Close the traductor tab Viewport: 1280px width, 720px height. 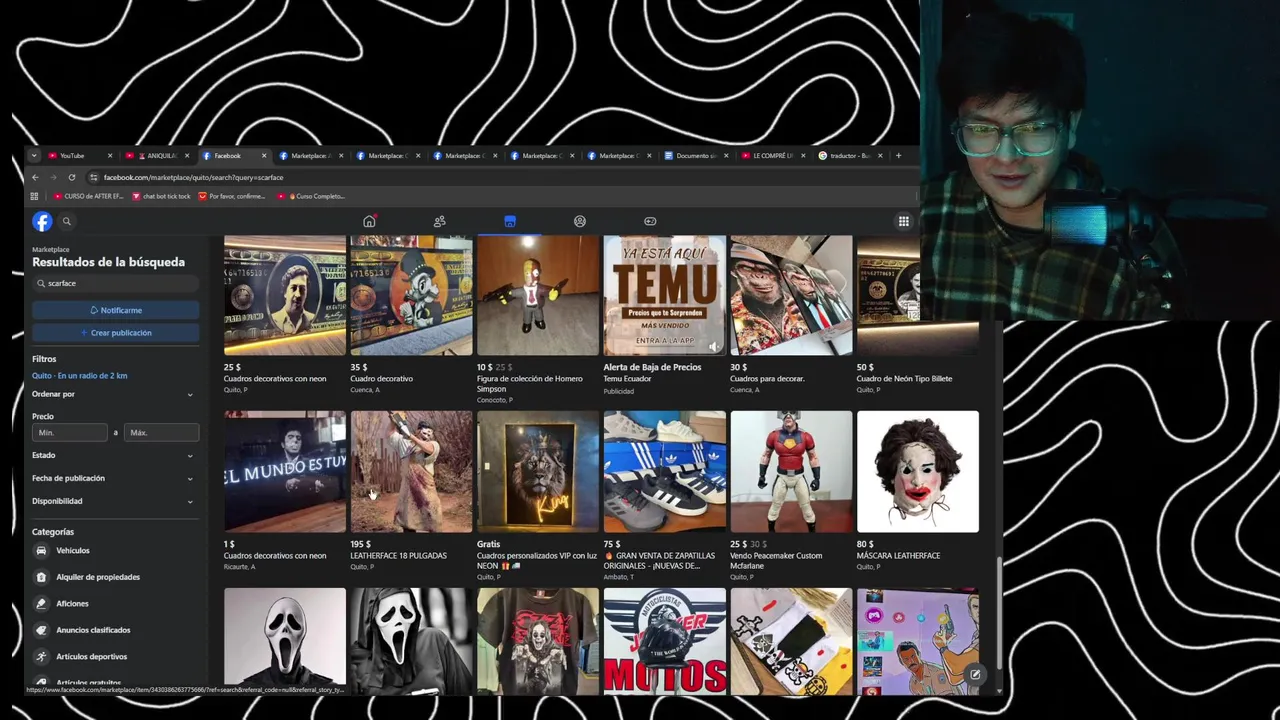point(880,155)
